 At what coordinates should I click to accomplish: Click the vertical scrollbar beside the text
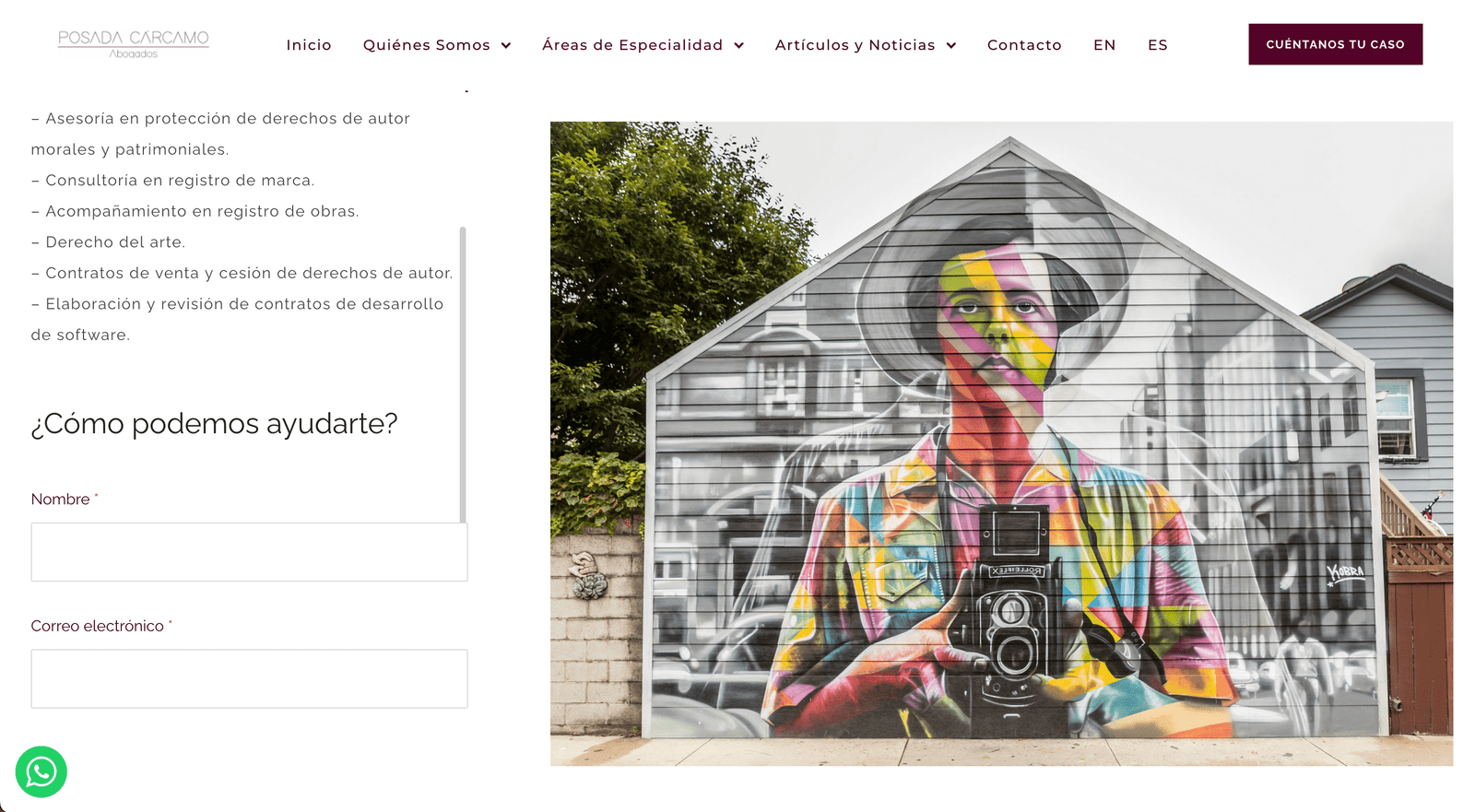[463, 374]
